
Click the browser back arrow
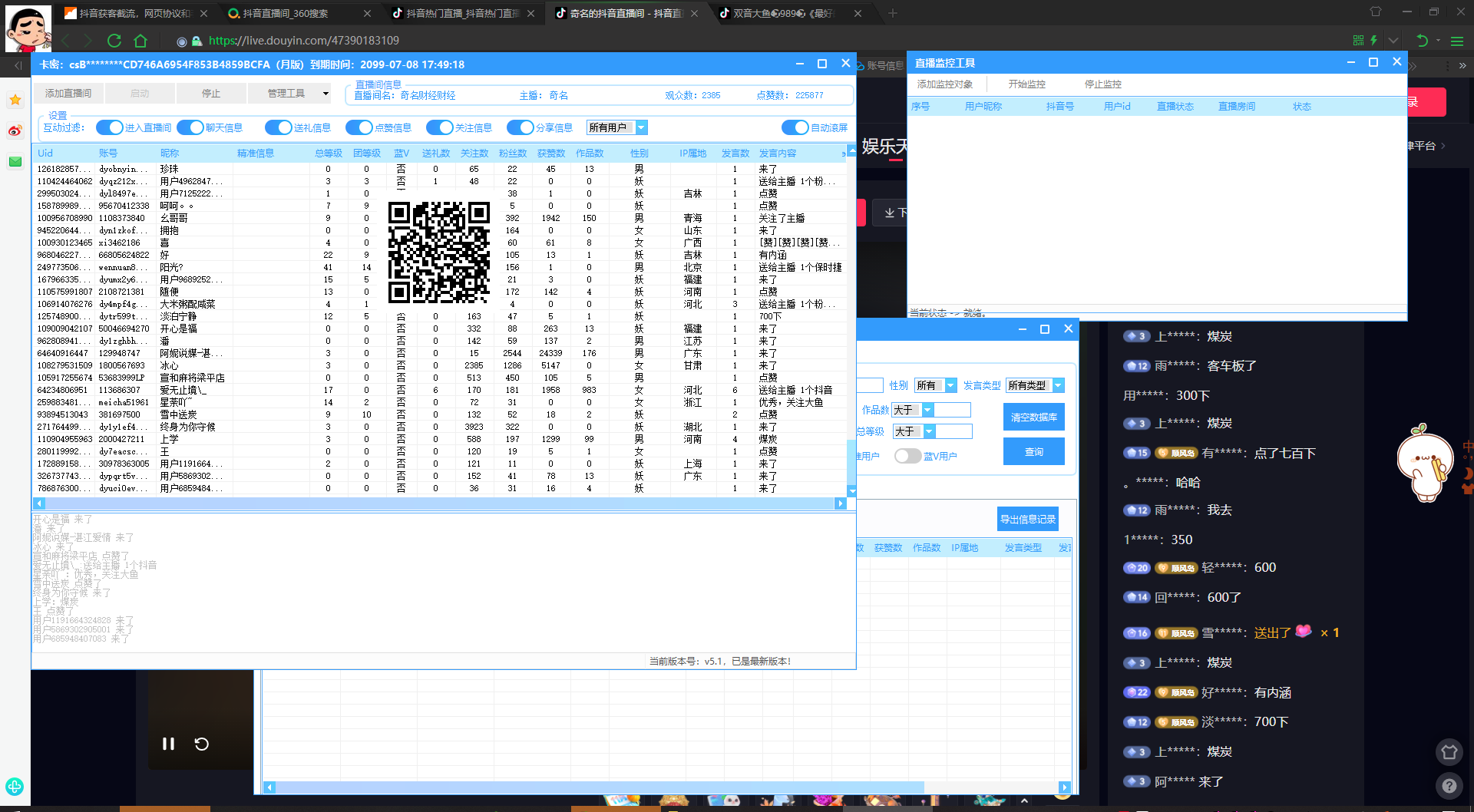point(65,41)
